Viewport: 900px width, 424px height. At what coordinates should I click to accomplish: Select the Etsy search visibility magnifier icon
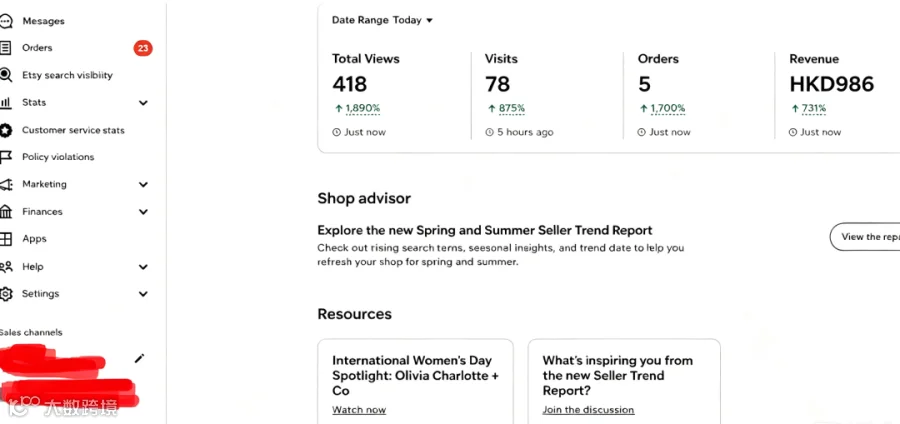[x=5, y=75]
